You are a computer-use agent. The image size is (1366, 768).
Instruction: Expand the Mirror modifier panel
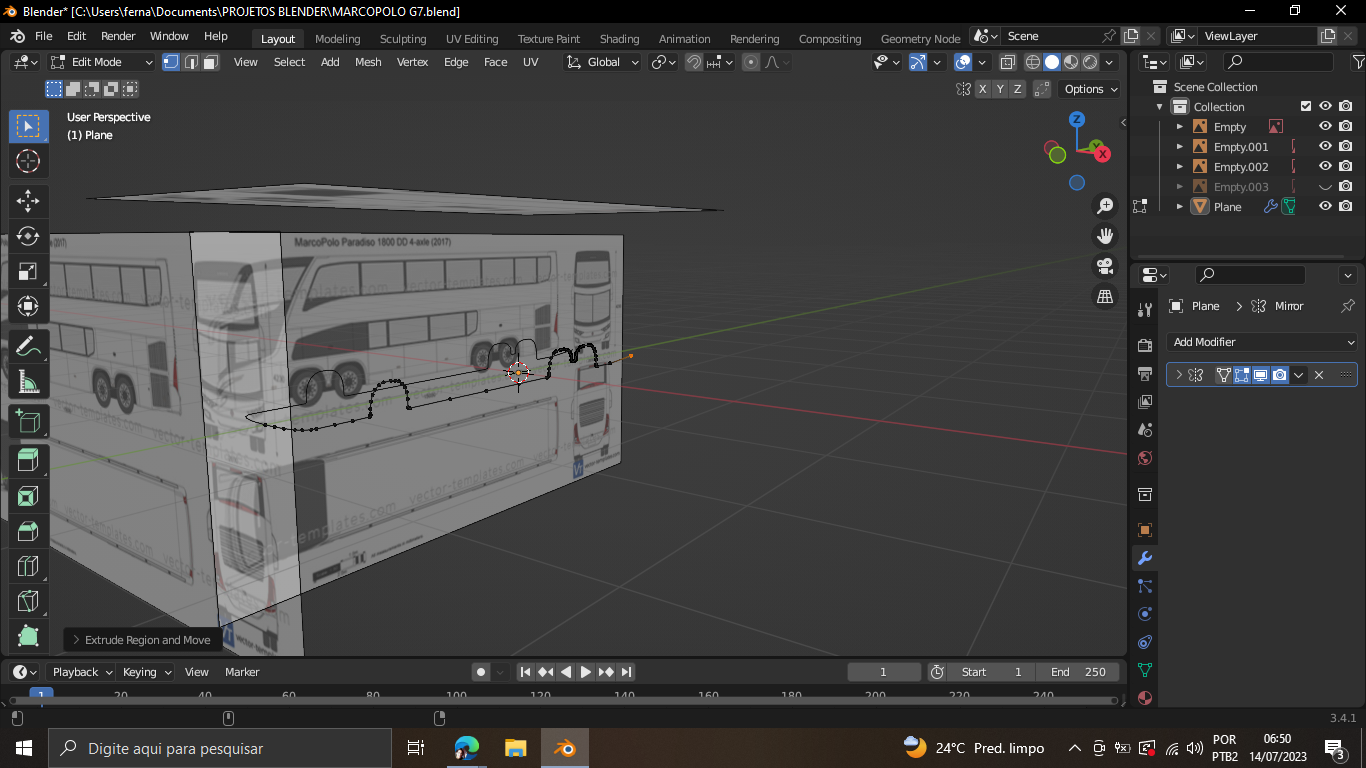click(x=1179, y=375)
